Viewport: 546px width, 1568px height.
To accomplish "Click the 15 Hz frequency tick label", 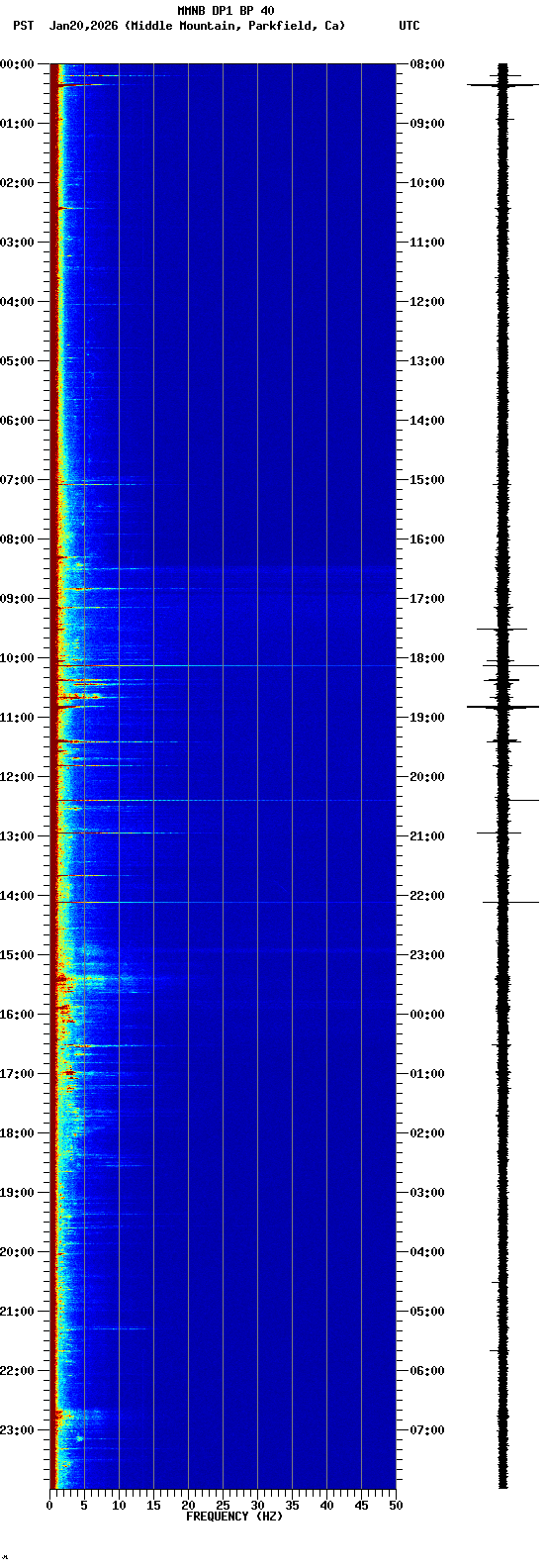I will pyautogui.click(x=153, y=1506).
